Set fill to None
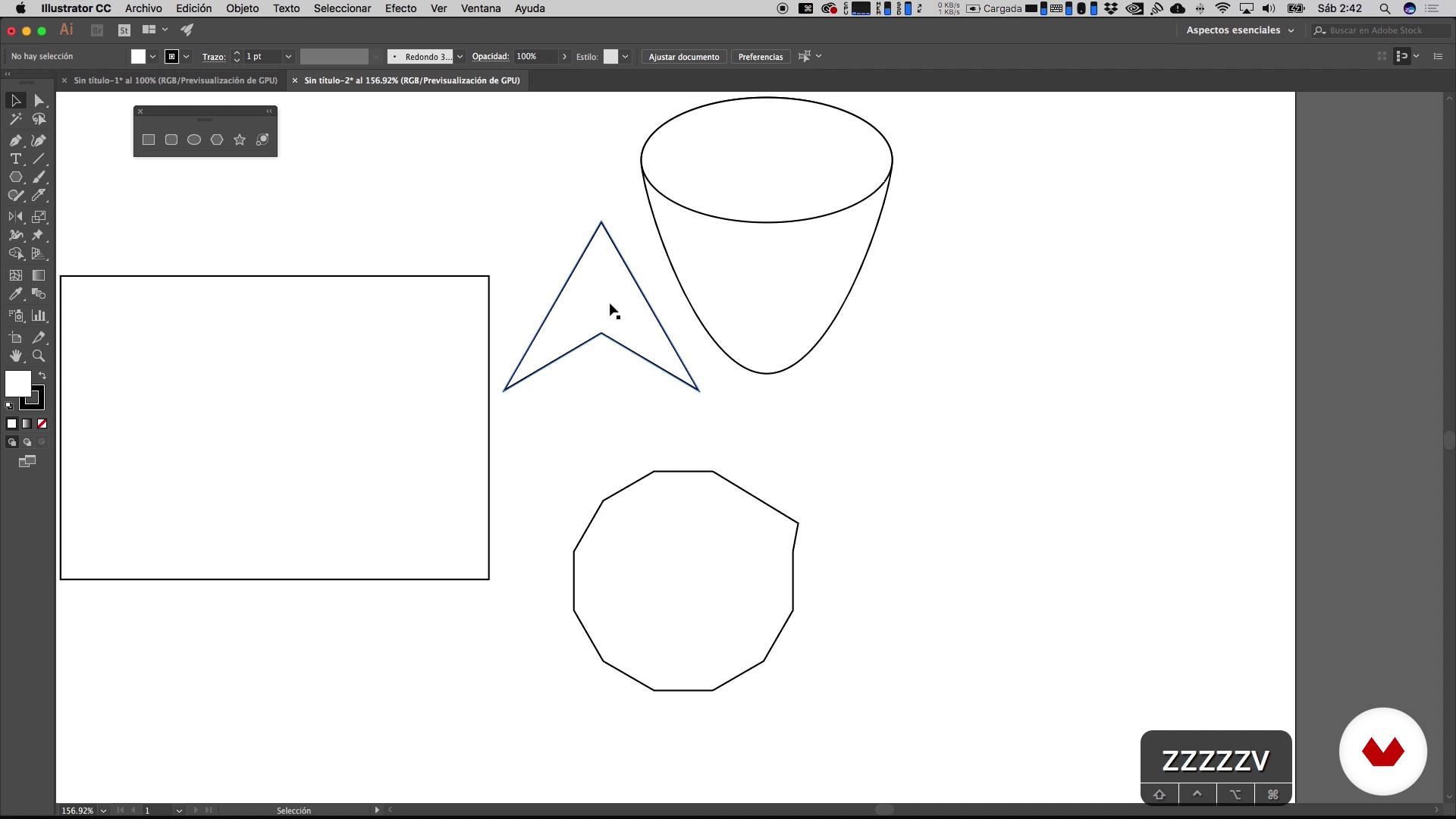 point(42,424)
